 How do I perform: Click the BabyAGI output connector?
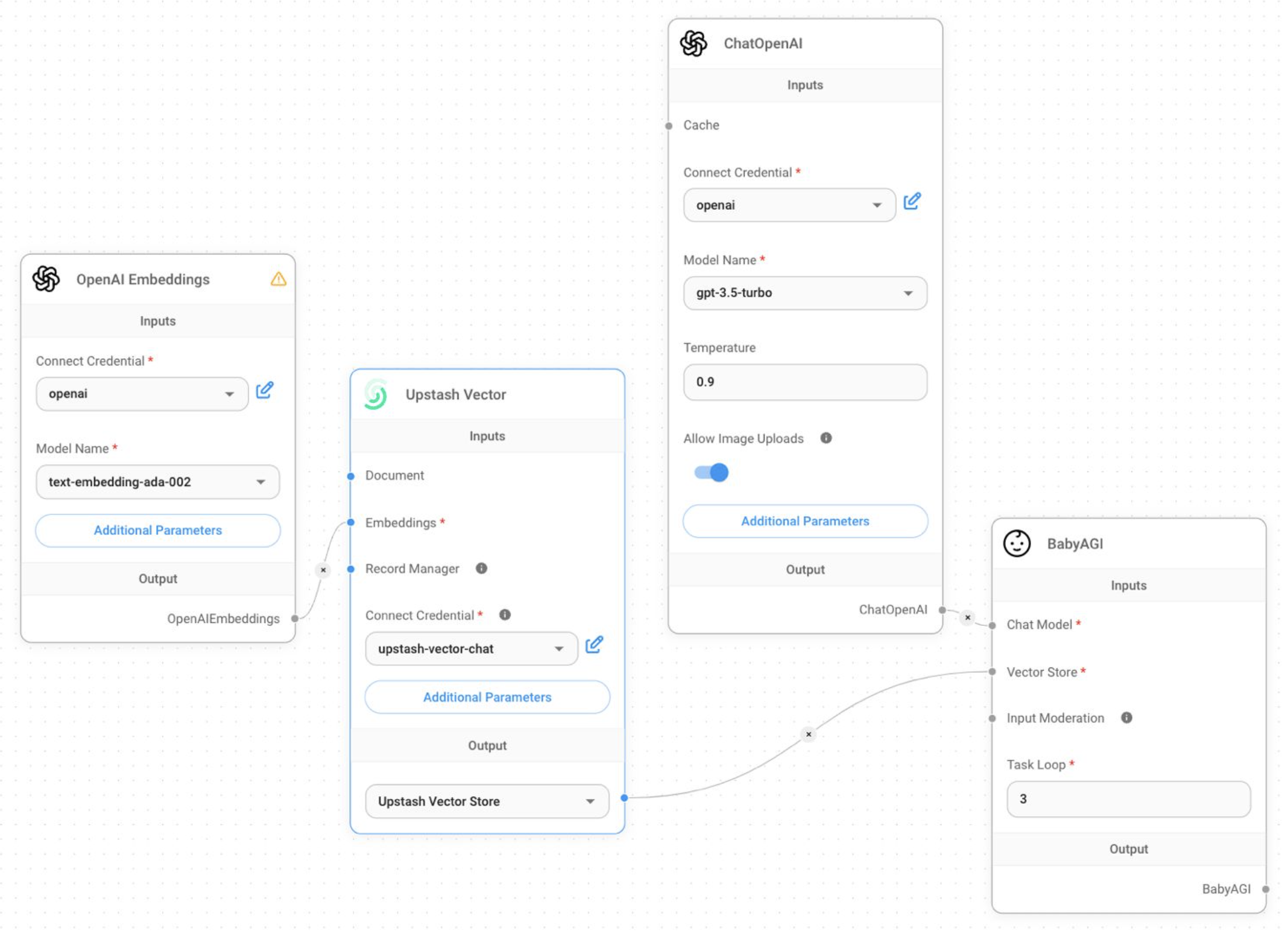tap(1265, 889)
